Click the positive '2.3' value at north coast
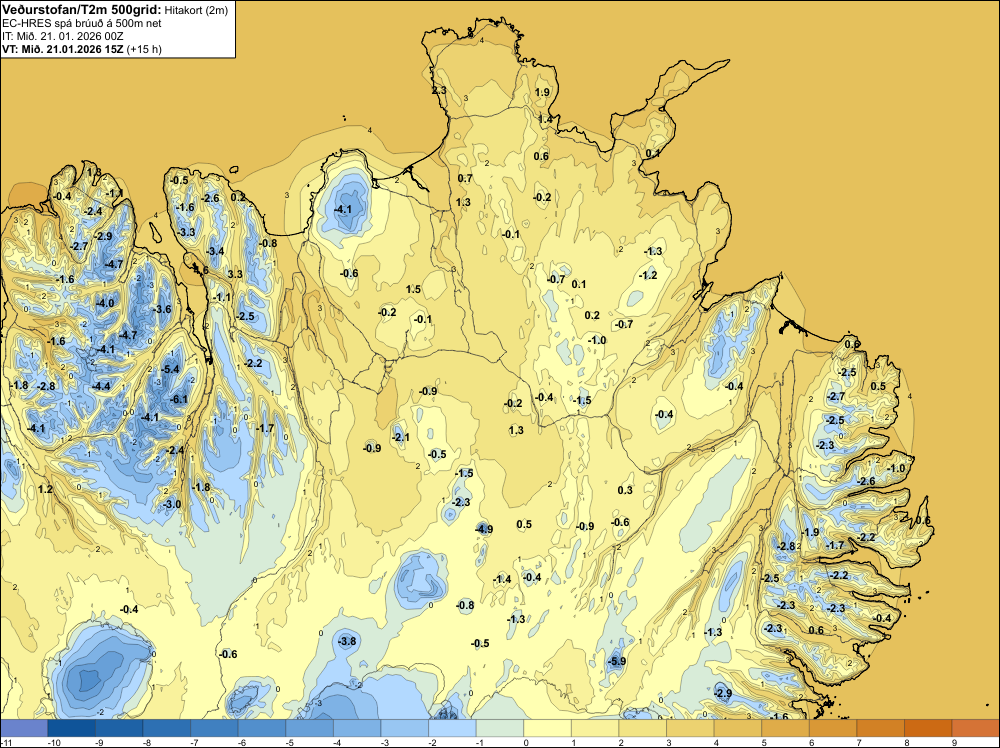 439,90
